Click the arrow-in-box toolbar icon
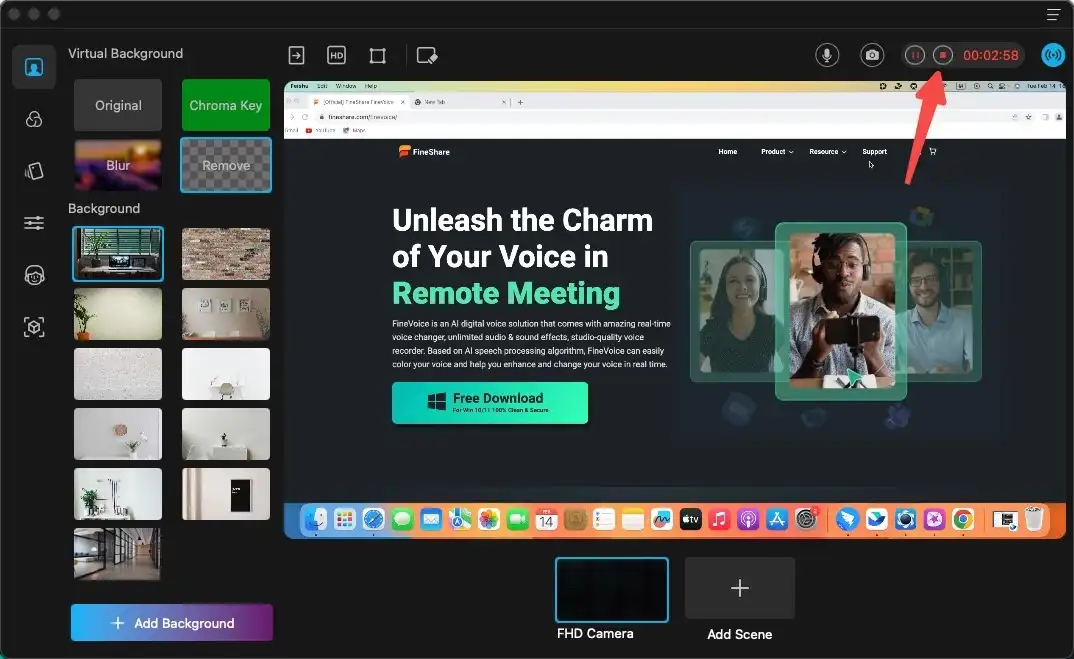The height and width of the screenshot is (659, 1074). point(296,55)
